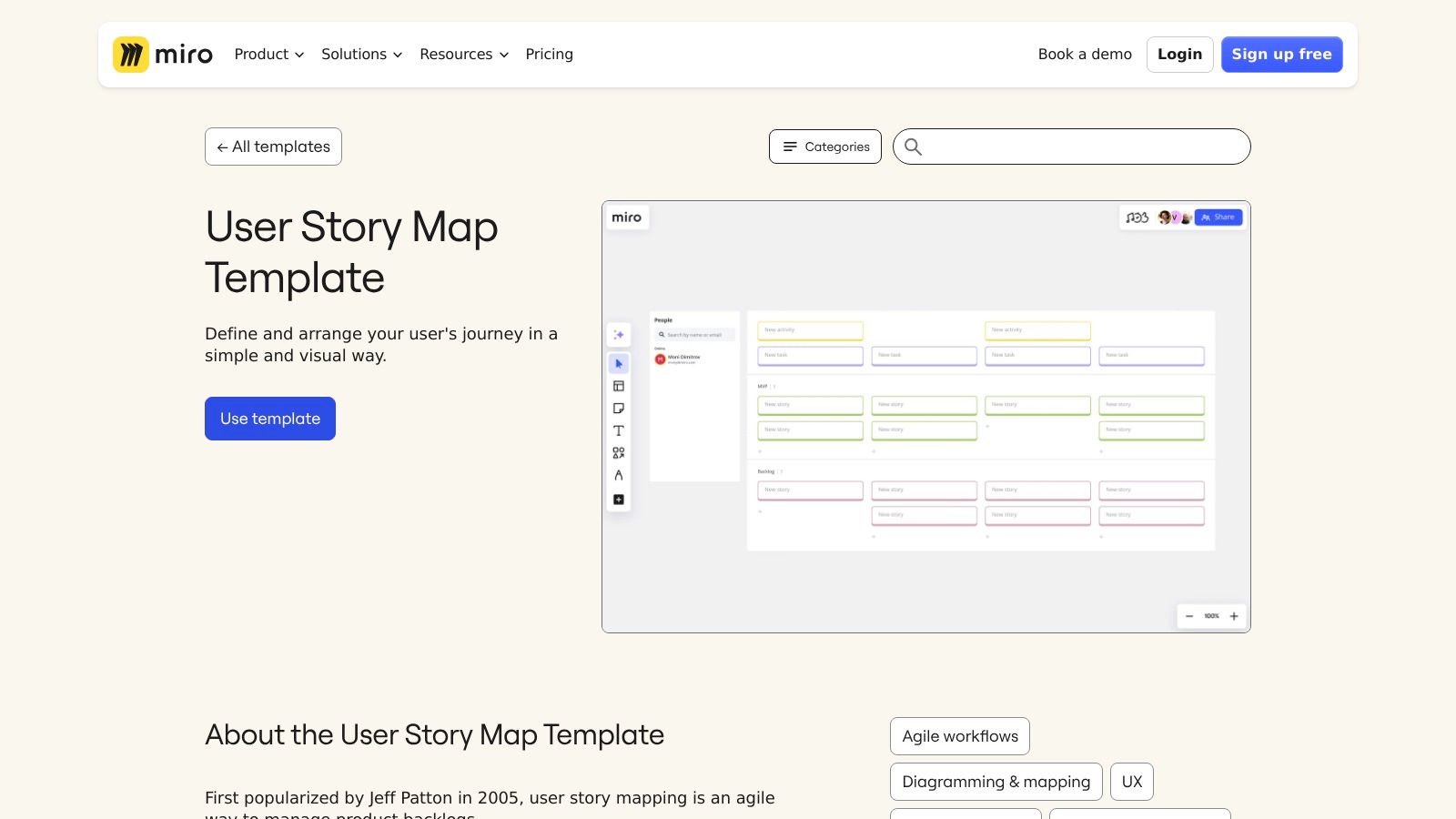Click the board preview thumbnail image
Screen dimensions: 1456x819
tap(925, 417)
